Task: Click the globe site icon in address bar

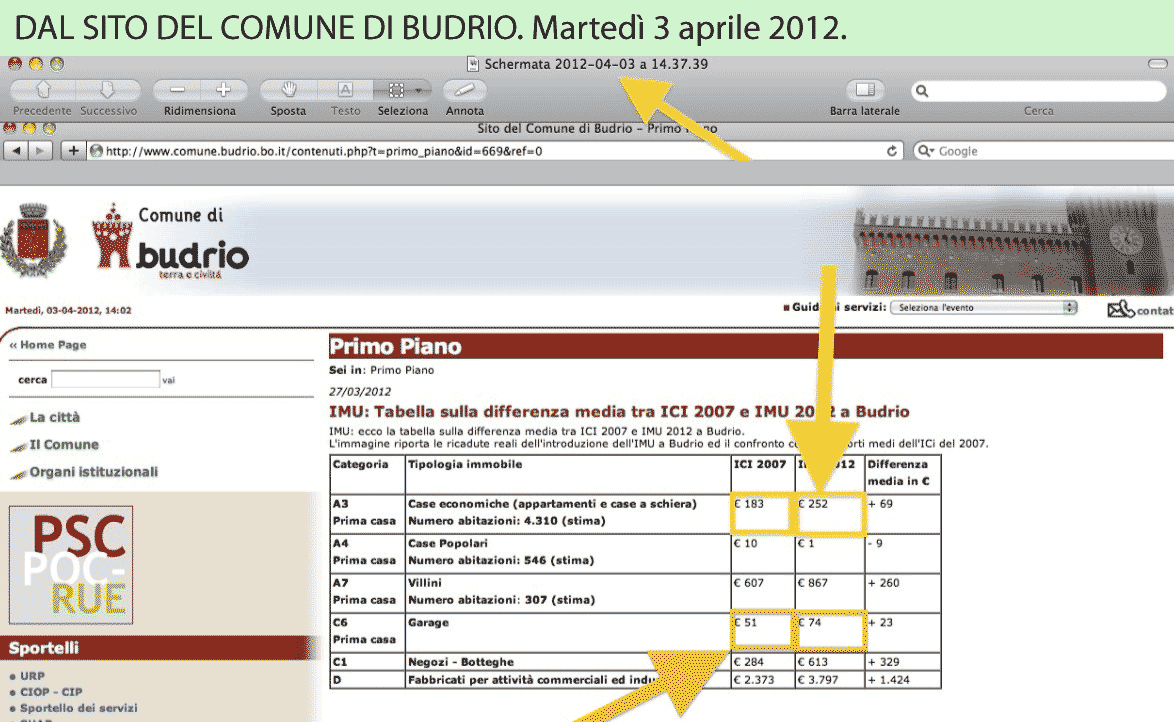Action: [x=97, y=151]
